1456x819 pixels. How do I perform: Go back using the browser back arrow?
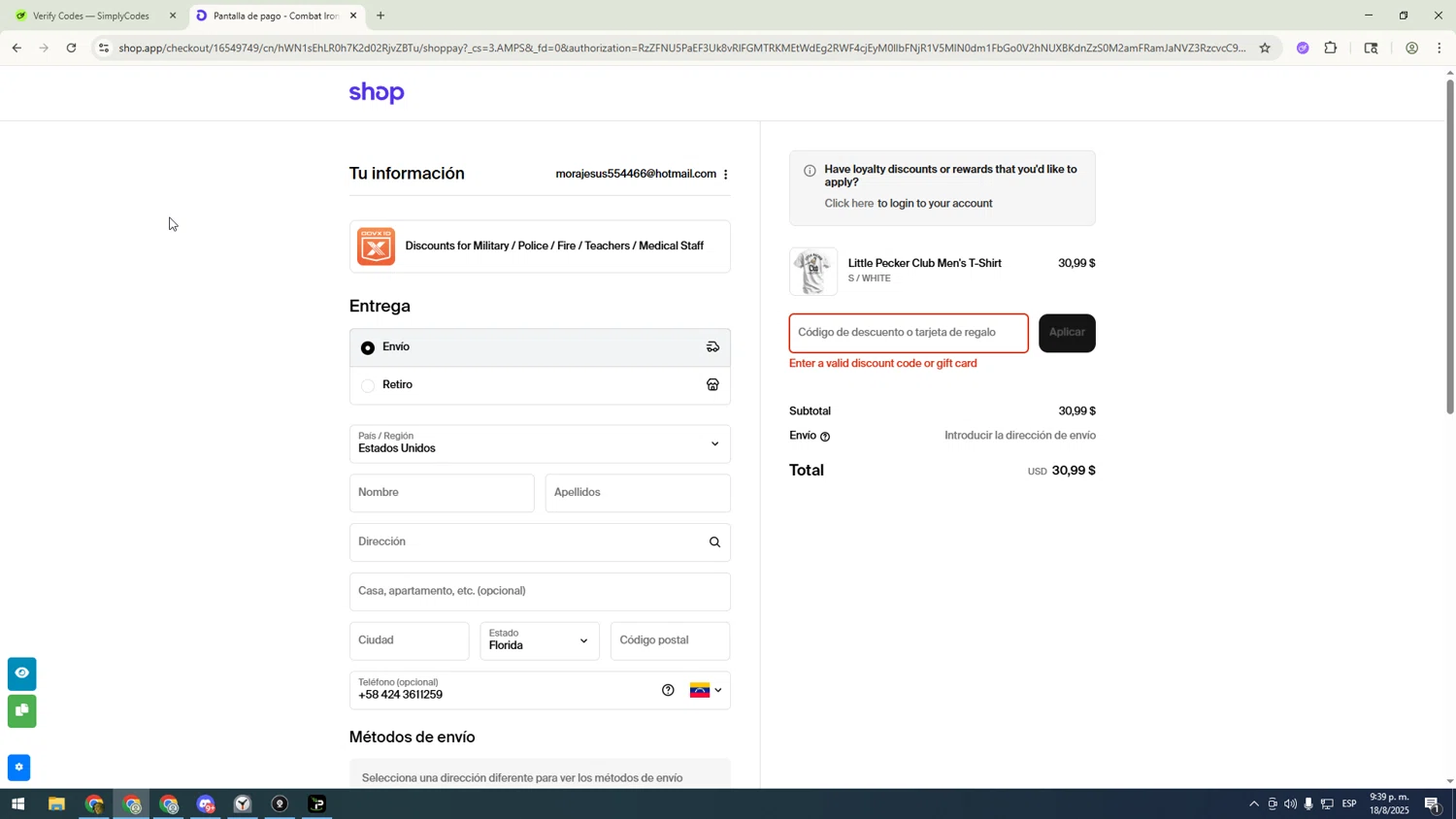pos(17,48)
